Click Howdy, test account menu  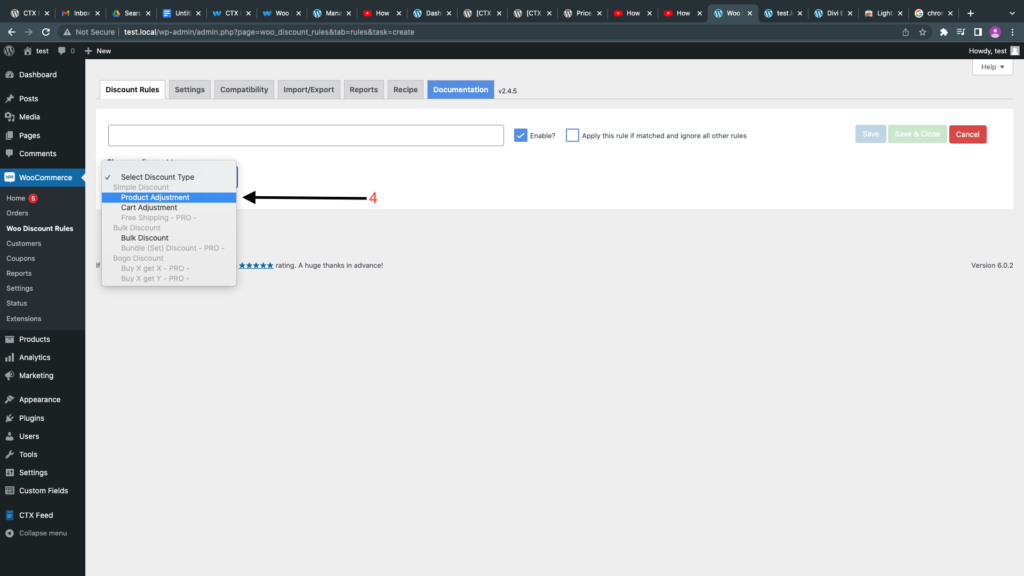click(x=993, y=50)
